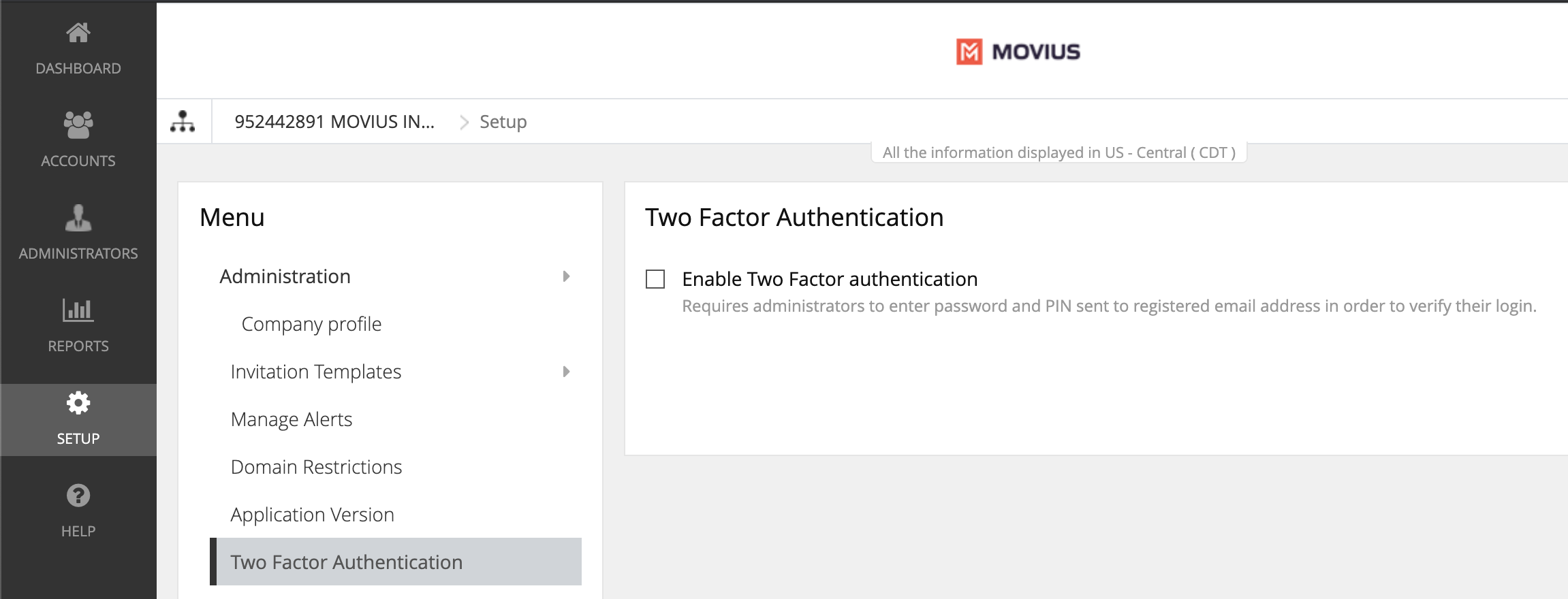The height and width of the screenshot is (599, 1568).
Task: Click the Accounts people icon
Action: click(x=78, y=125)
